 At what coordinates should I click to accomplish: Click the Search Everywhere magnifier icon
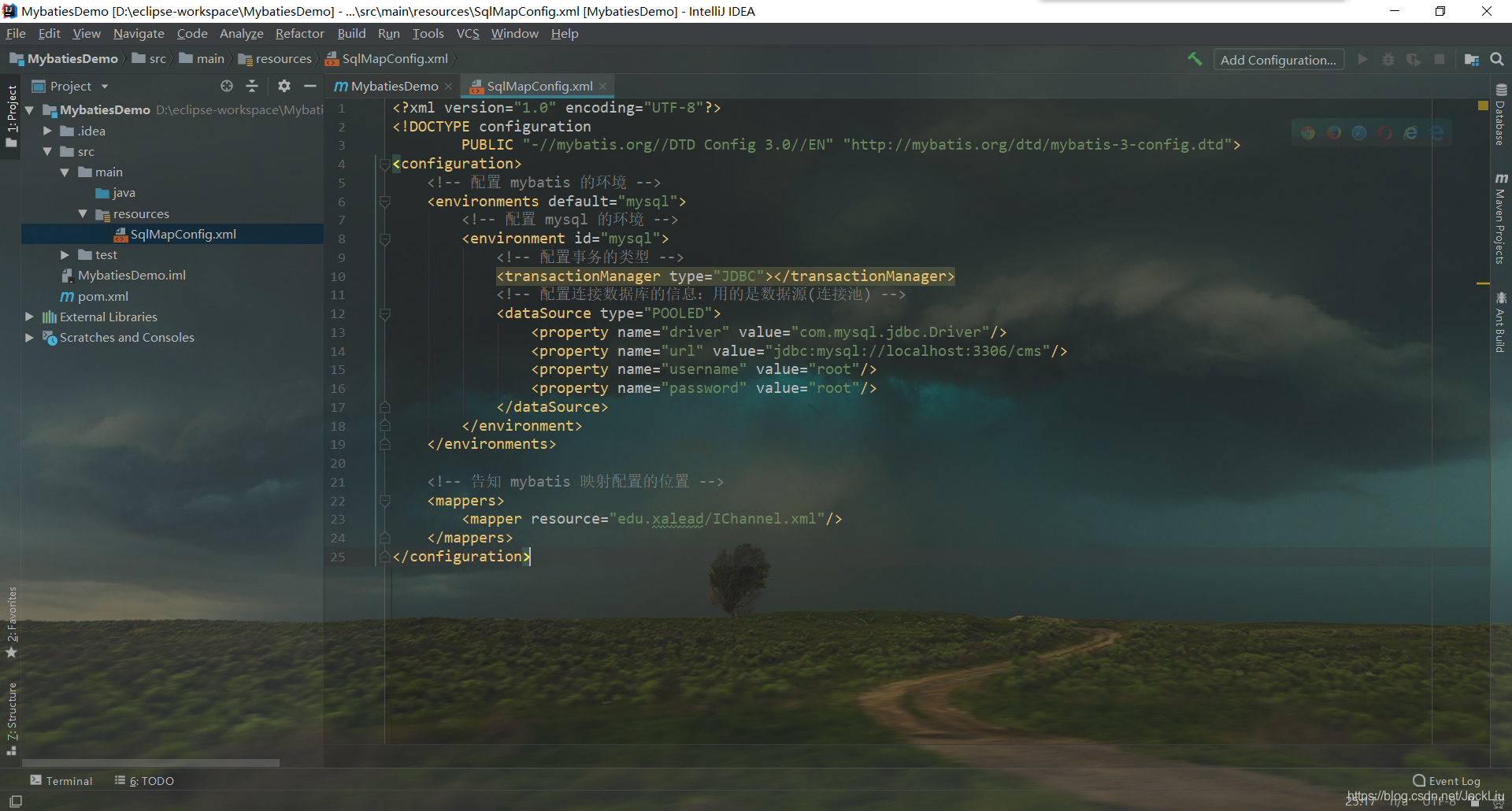(1497, 60)
